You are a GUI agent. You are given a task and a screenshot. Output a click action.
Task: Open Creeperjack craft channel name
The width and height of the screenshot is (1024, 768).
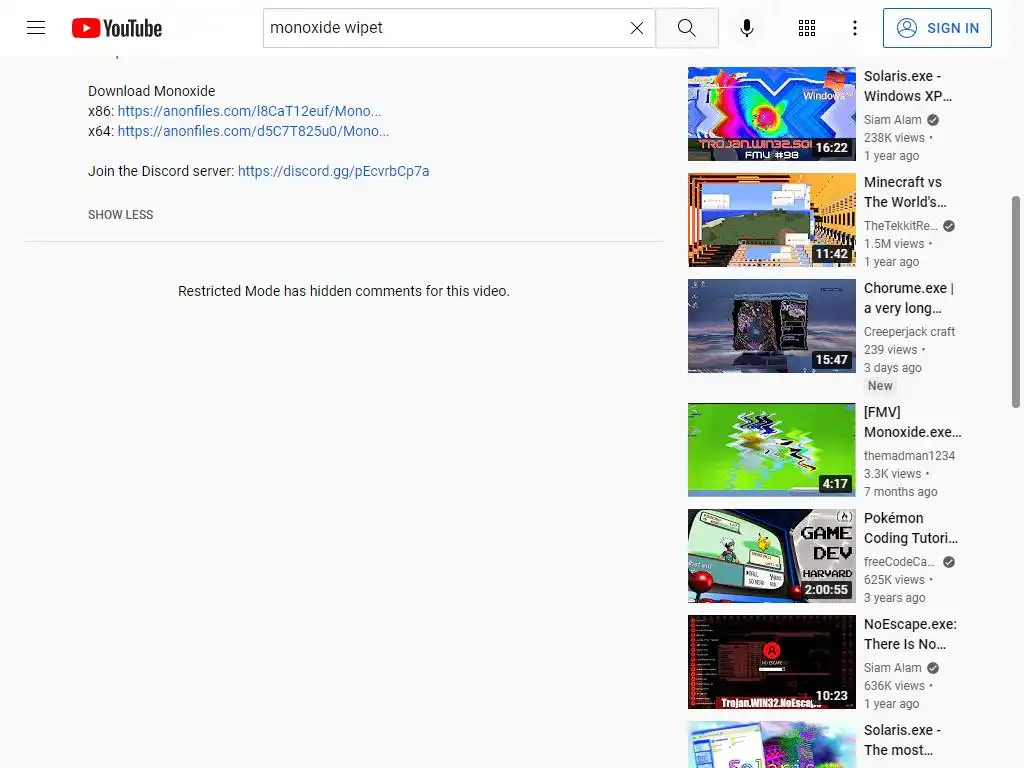pos(909,332)
